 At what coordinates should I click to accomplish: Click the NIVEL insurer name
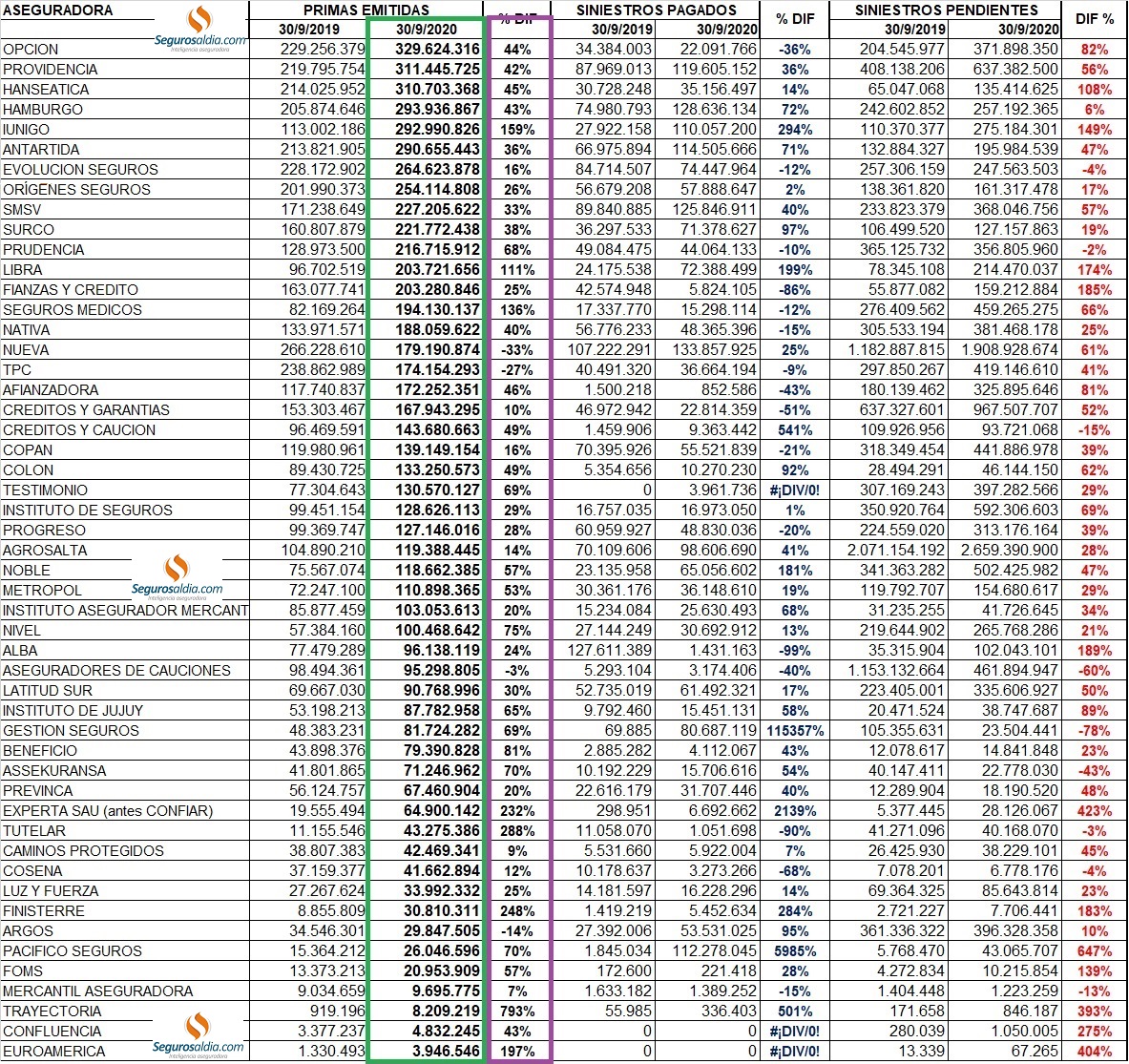[22, 631]
